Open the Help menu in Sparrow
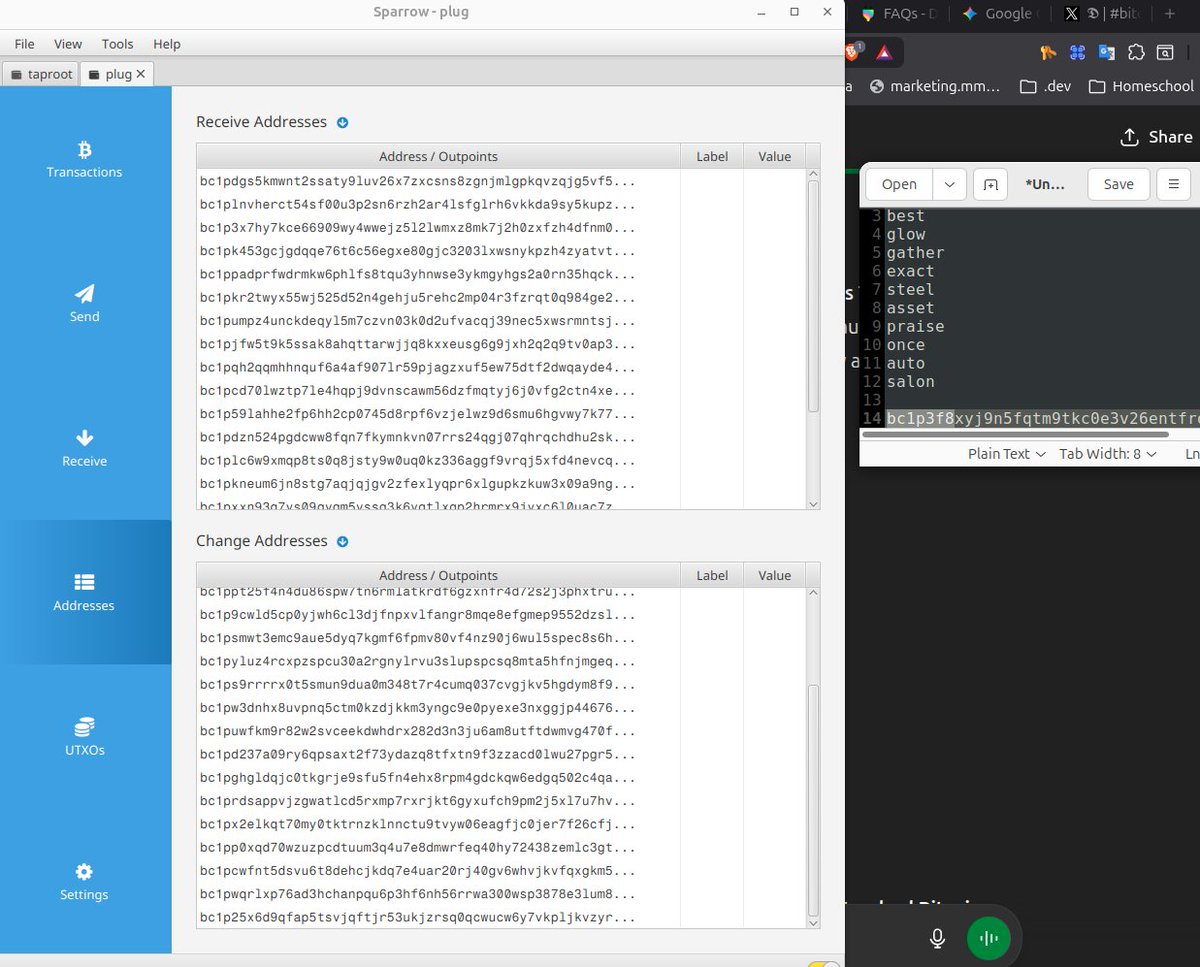 point(167,44)
